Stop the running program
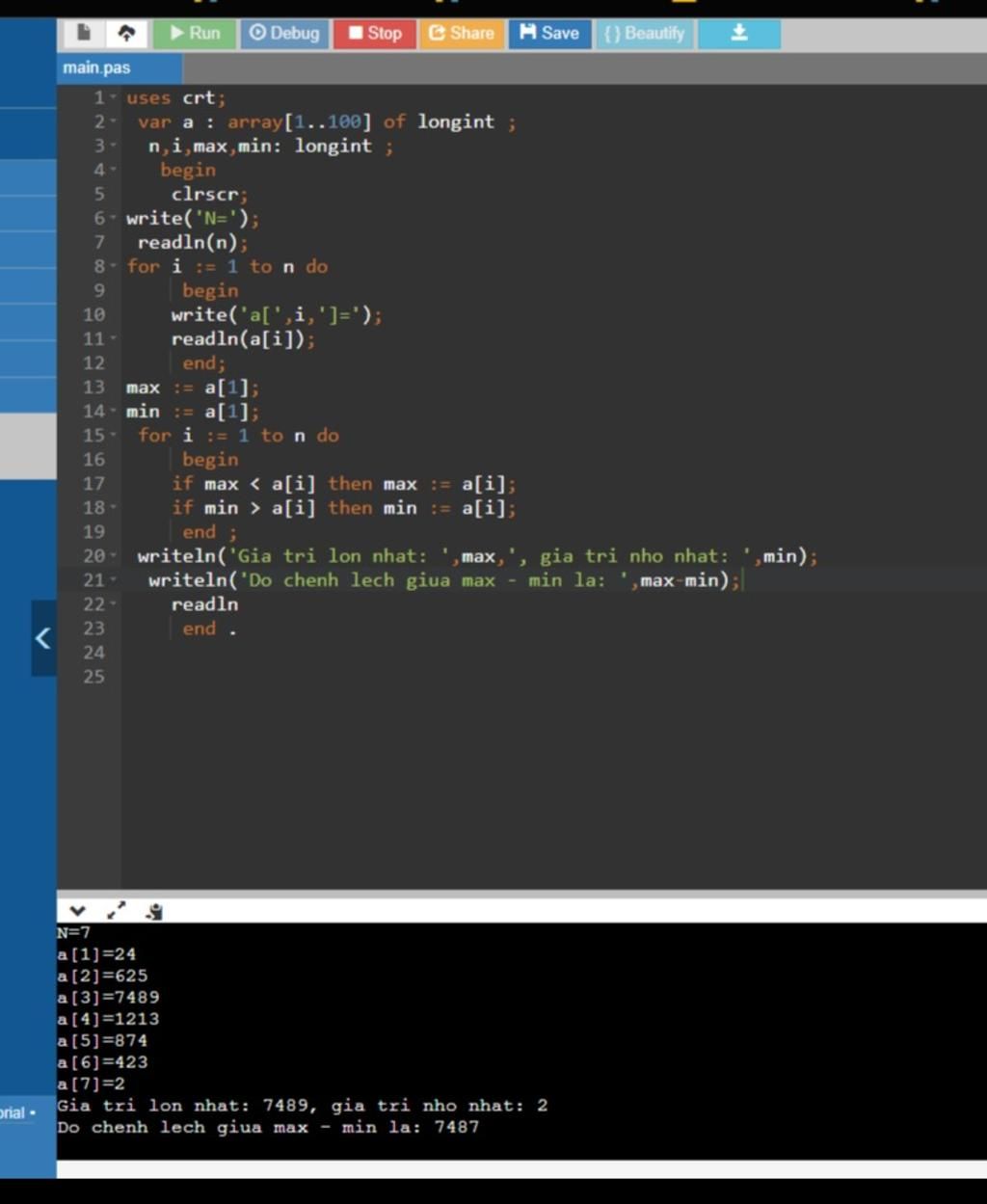Viewport: 987px width, 1204px height. (375, 33)
